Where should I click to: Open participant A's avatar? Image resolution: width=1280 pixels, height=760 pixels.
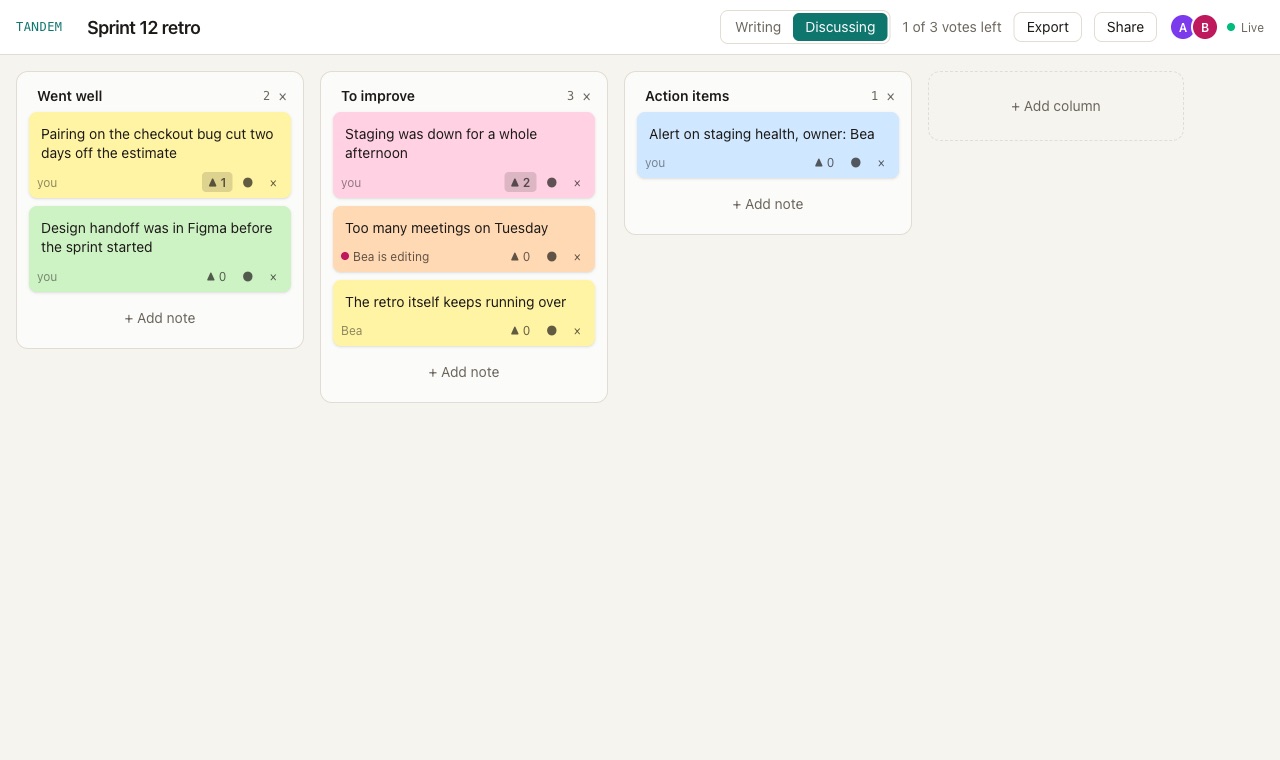(1183, 27)
